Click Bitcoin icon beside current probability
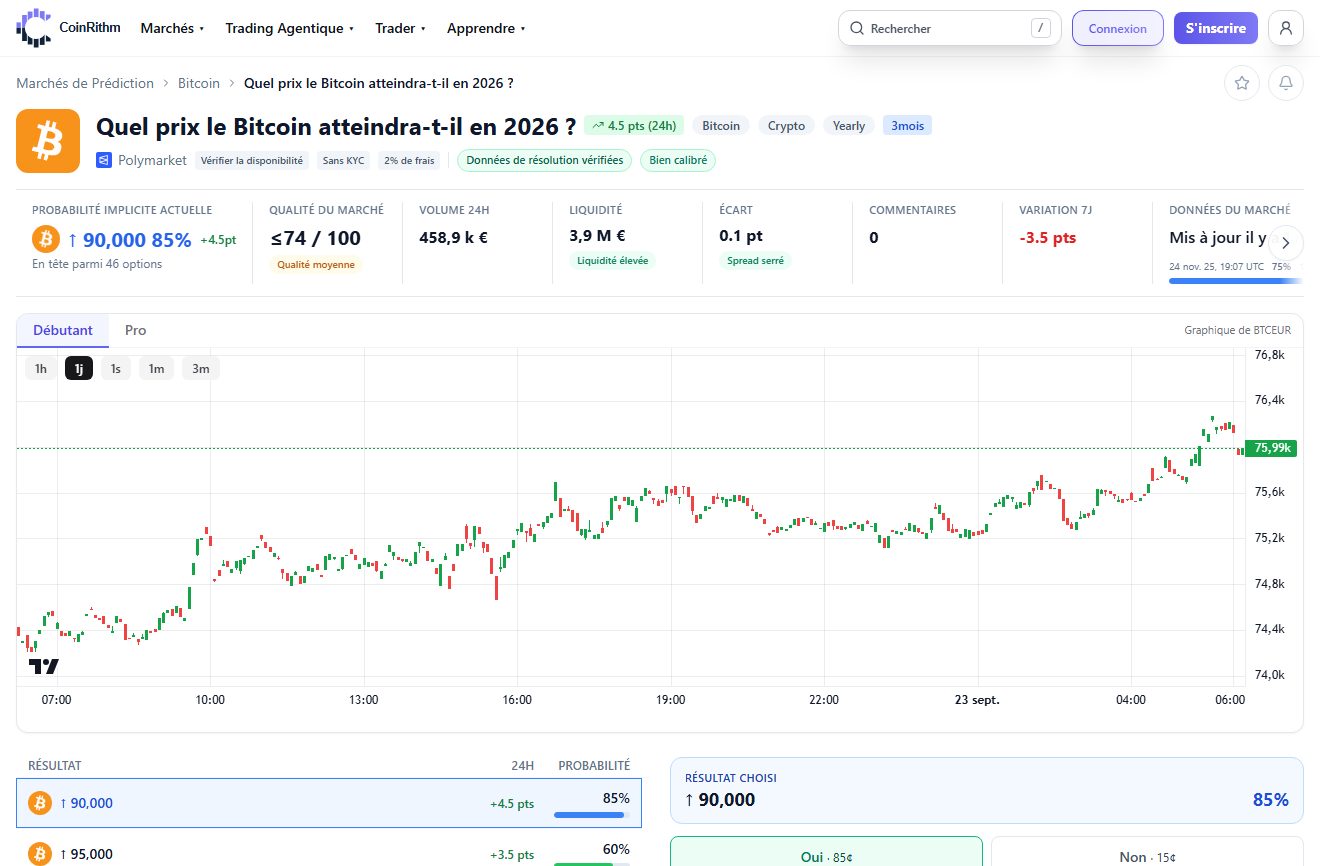Viewport: 1320px width, 866px height. (46, 239)
